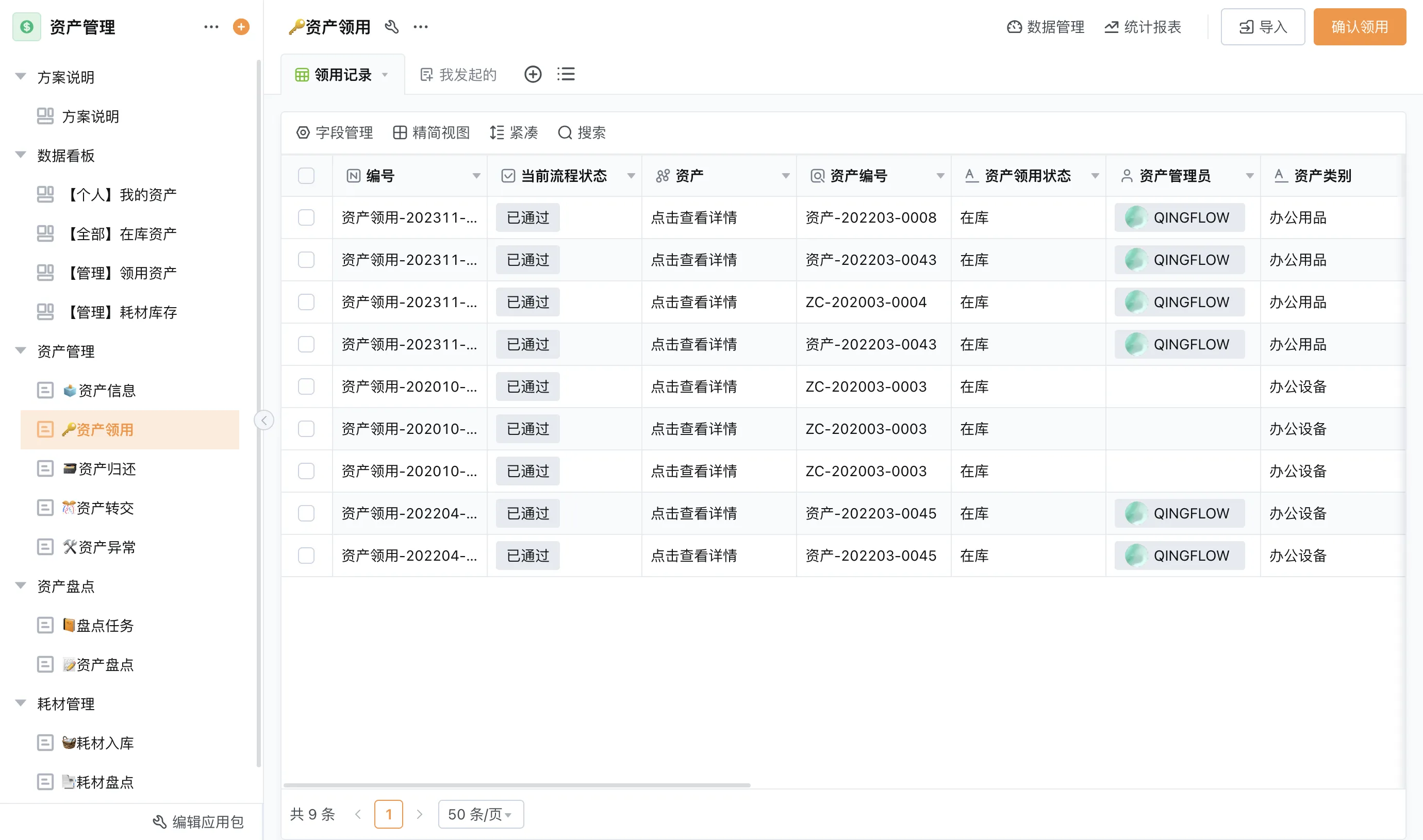Image resolution: width=1423 pixels, height=840 pixels.
Task: Open 数据管理 in the top bar
Action: (1045, 27)
